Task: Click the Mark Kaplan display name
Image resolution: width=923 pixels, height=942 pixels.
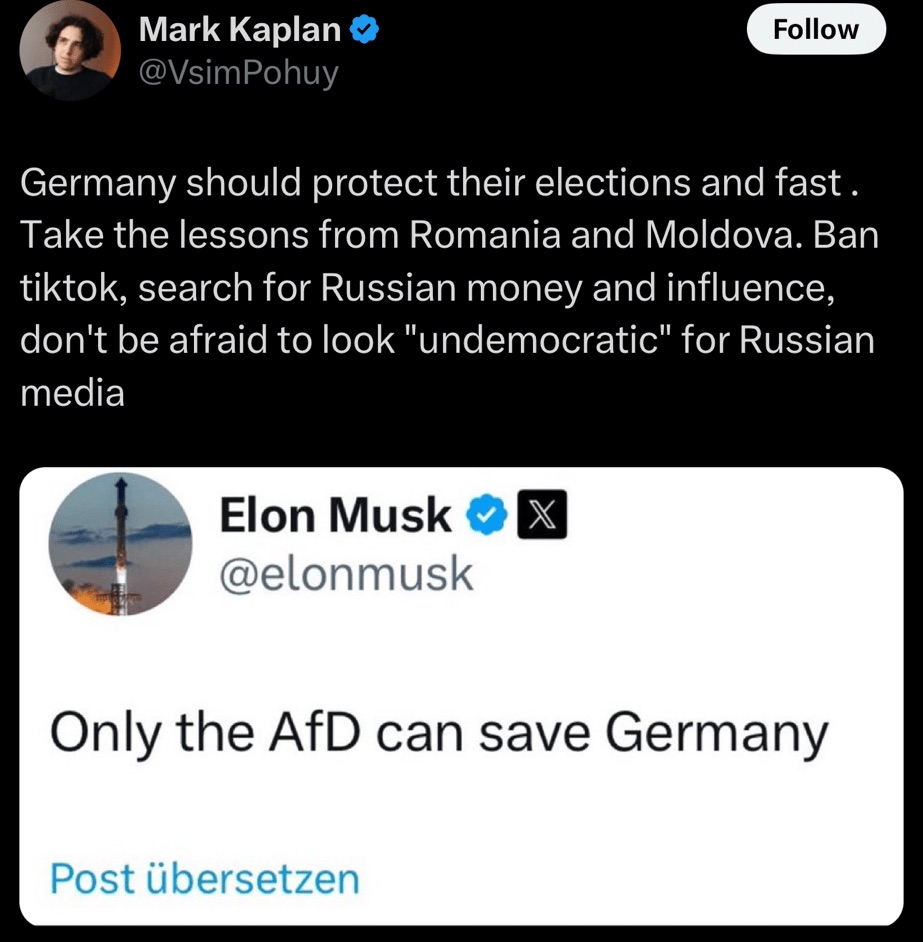Action: click(239, 30)
